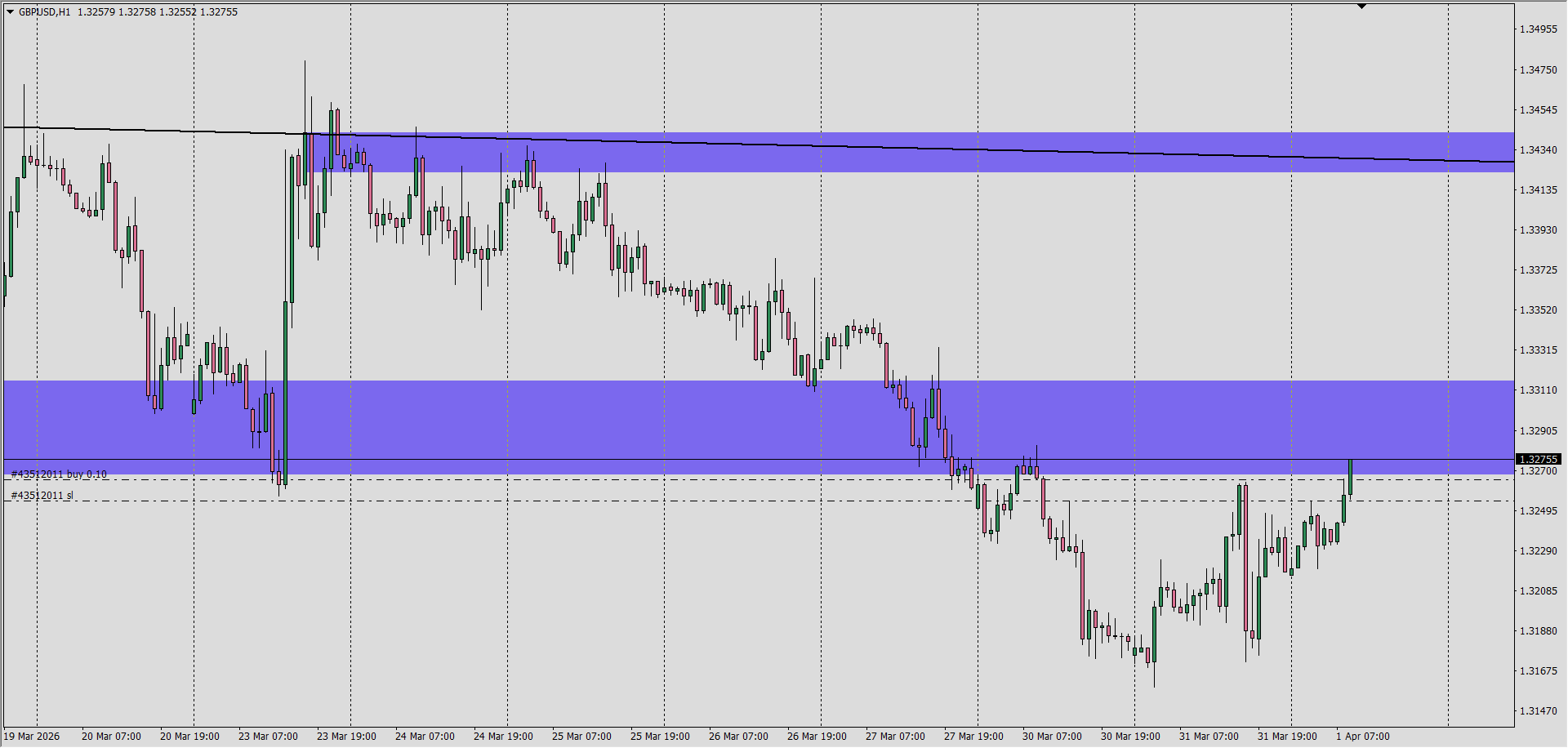
Task: Select the lower large purple rectangle zone
Action: tap(759, 427)
